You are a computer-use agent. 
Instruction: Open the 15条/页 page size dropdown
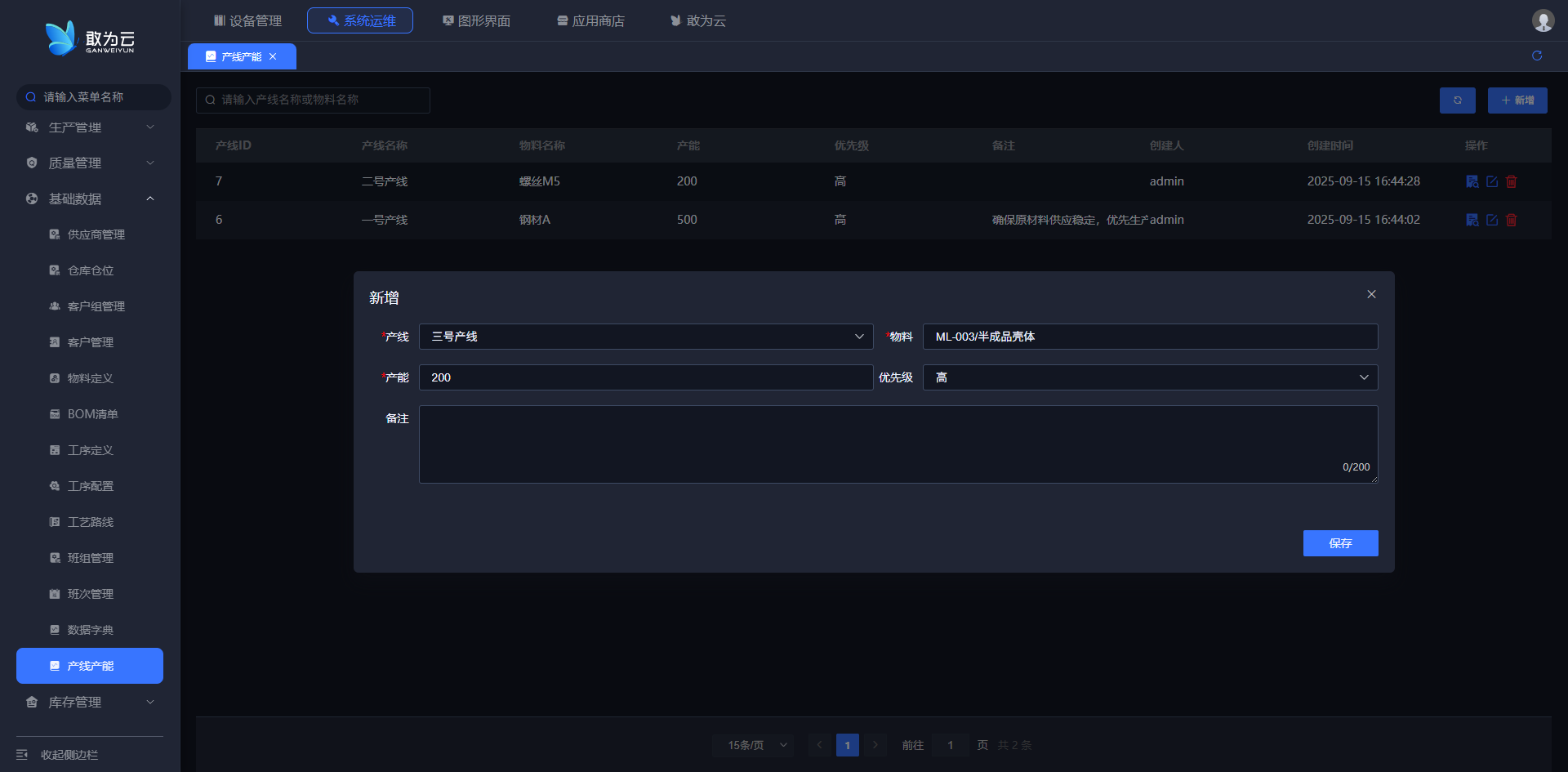(752, 745)
